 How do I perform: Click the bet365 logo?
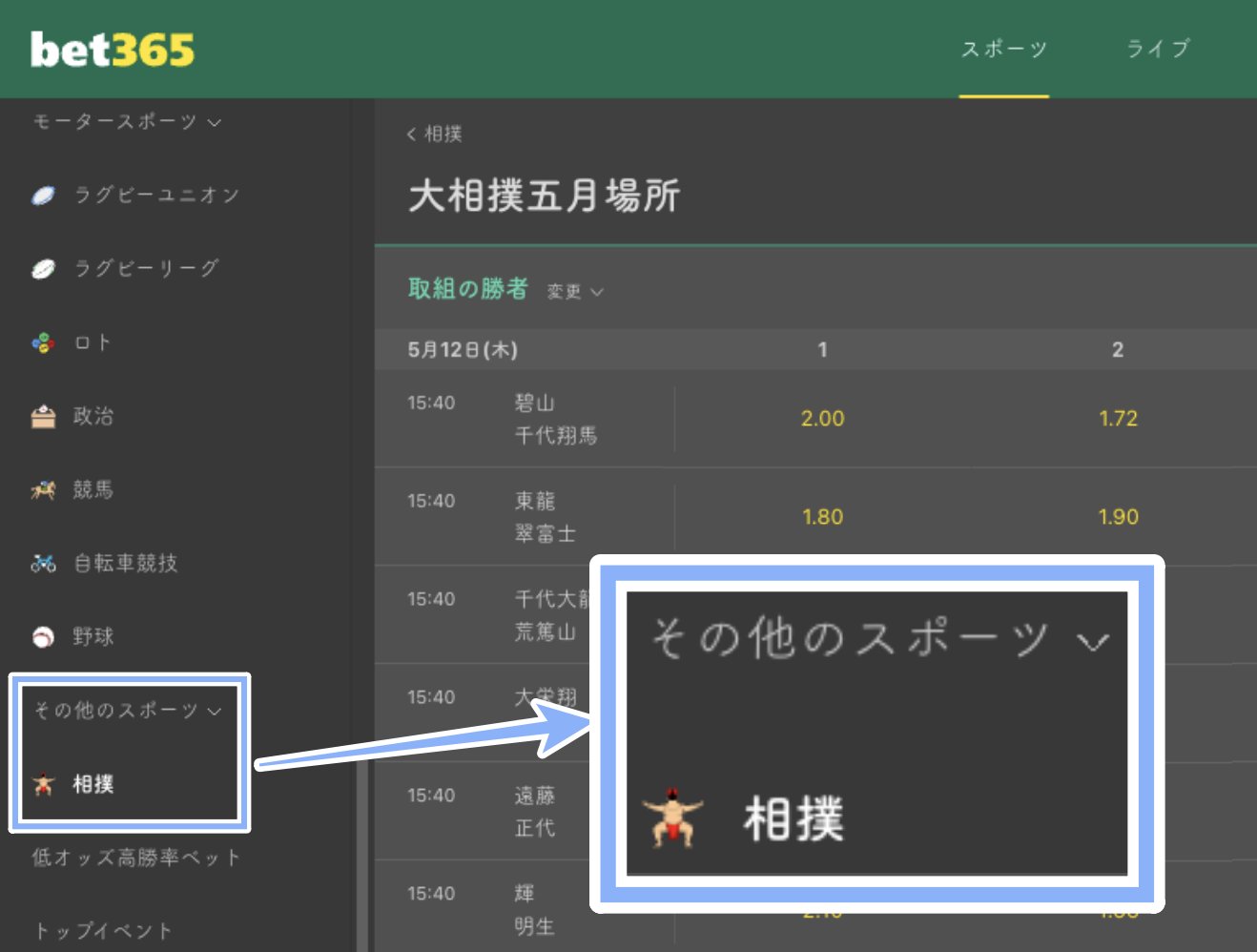[113, 50]
